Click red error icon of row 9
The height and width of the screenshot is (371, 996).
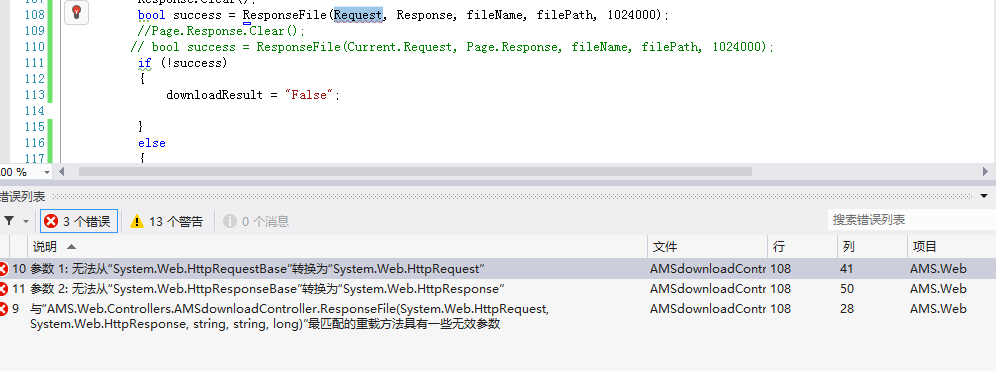(x=4, y=309)
